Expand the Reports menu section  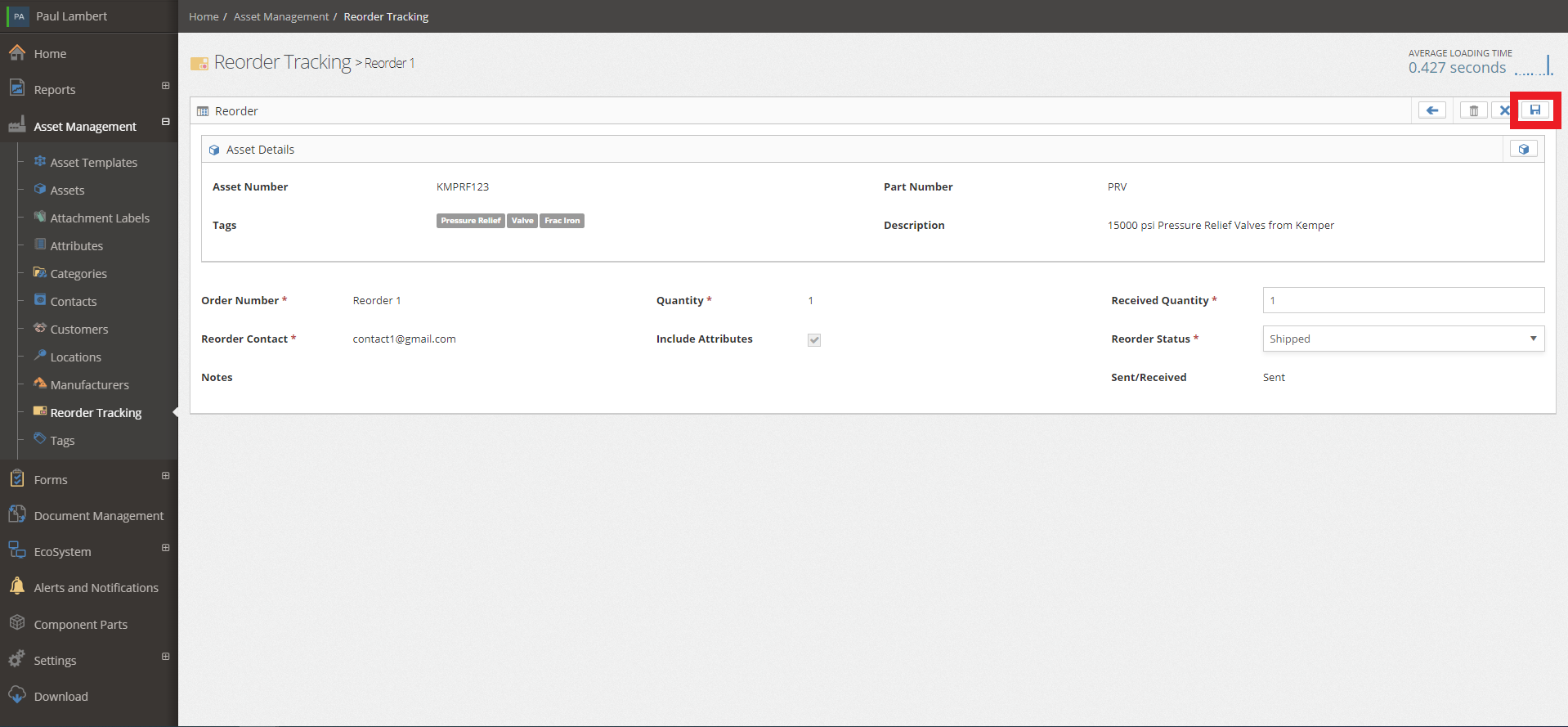166,86
